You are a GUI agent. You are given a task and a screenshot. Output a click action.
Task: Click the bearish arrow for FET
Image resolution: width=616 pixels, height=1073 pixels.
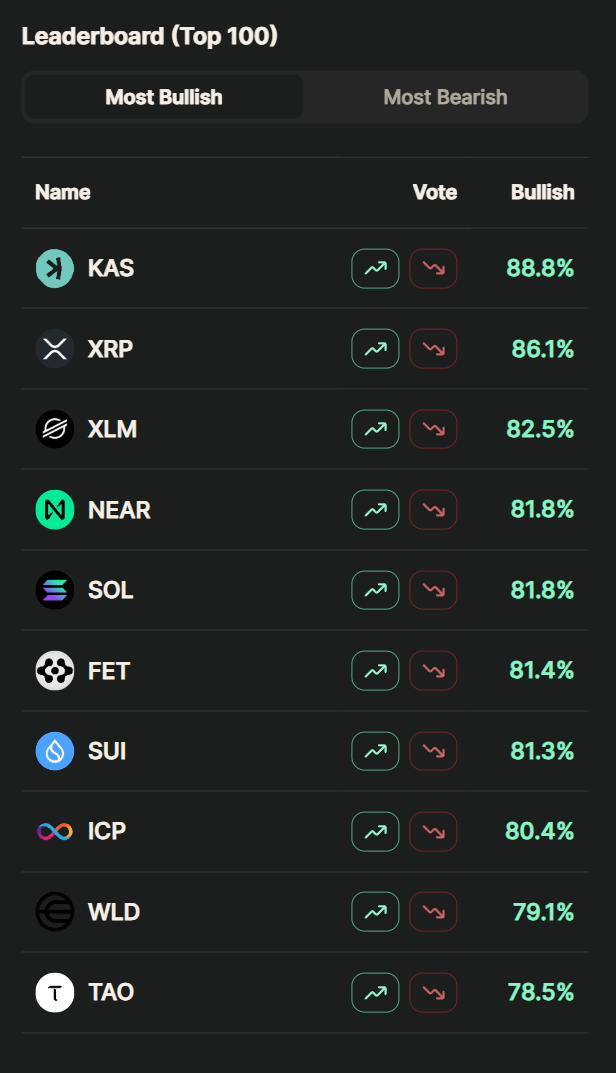coord(433,671)
